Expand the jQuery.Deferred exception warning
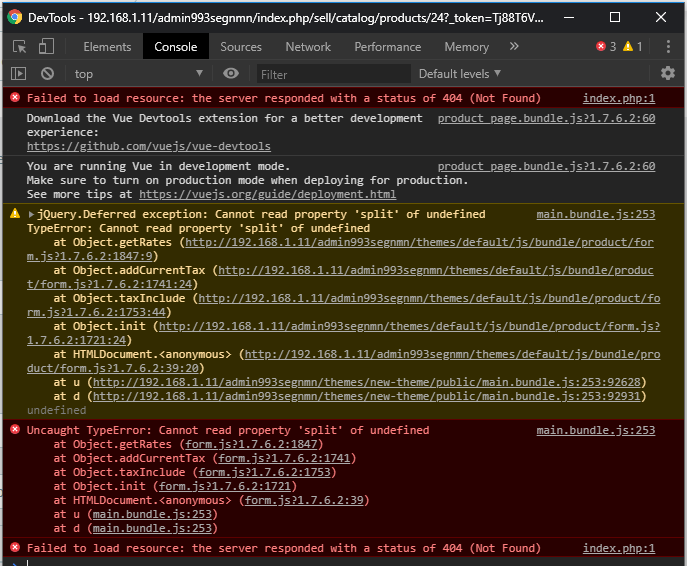Screen dimensions: 687x566 (x=31, y=214)
